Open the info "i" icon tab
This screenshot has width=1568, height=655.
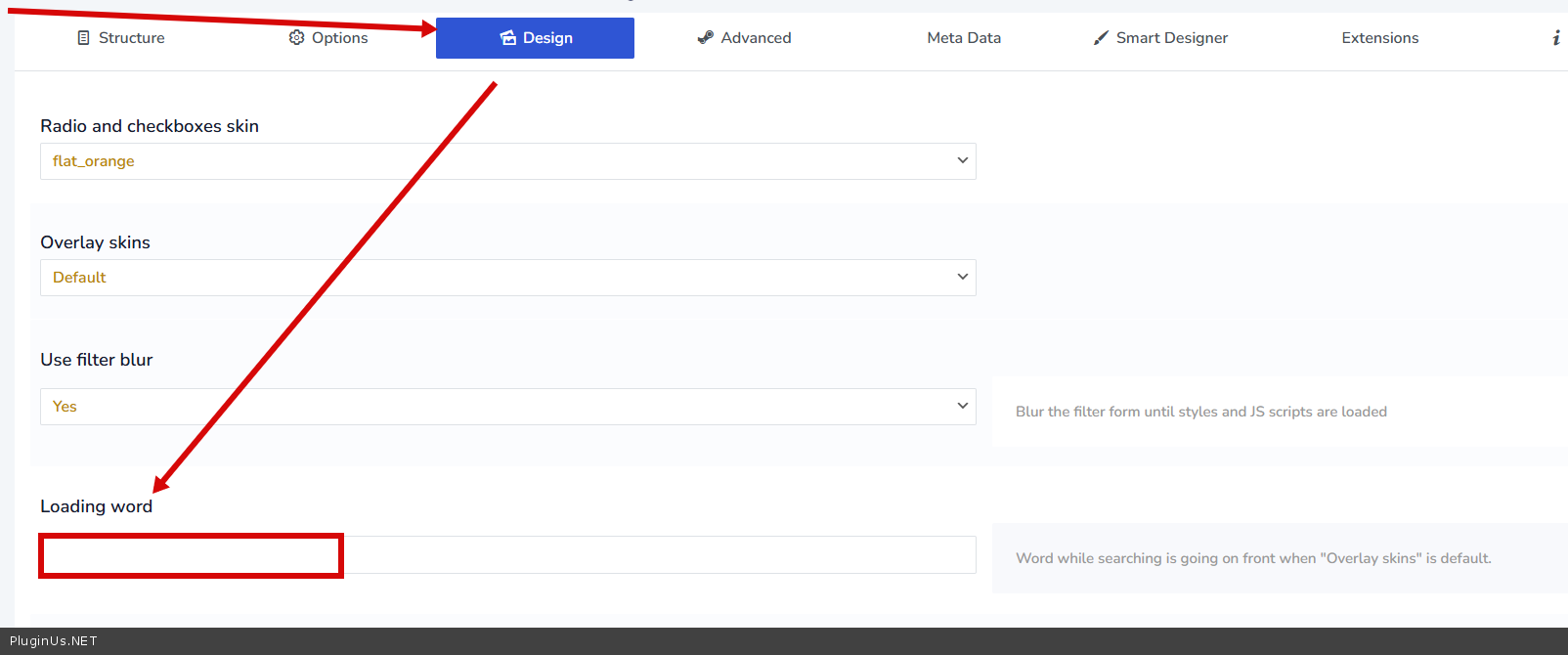[x=1555, y=38]
